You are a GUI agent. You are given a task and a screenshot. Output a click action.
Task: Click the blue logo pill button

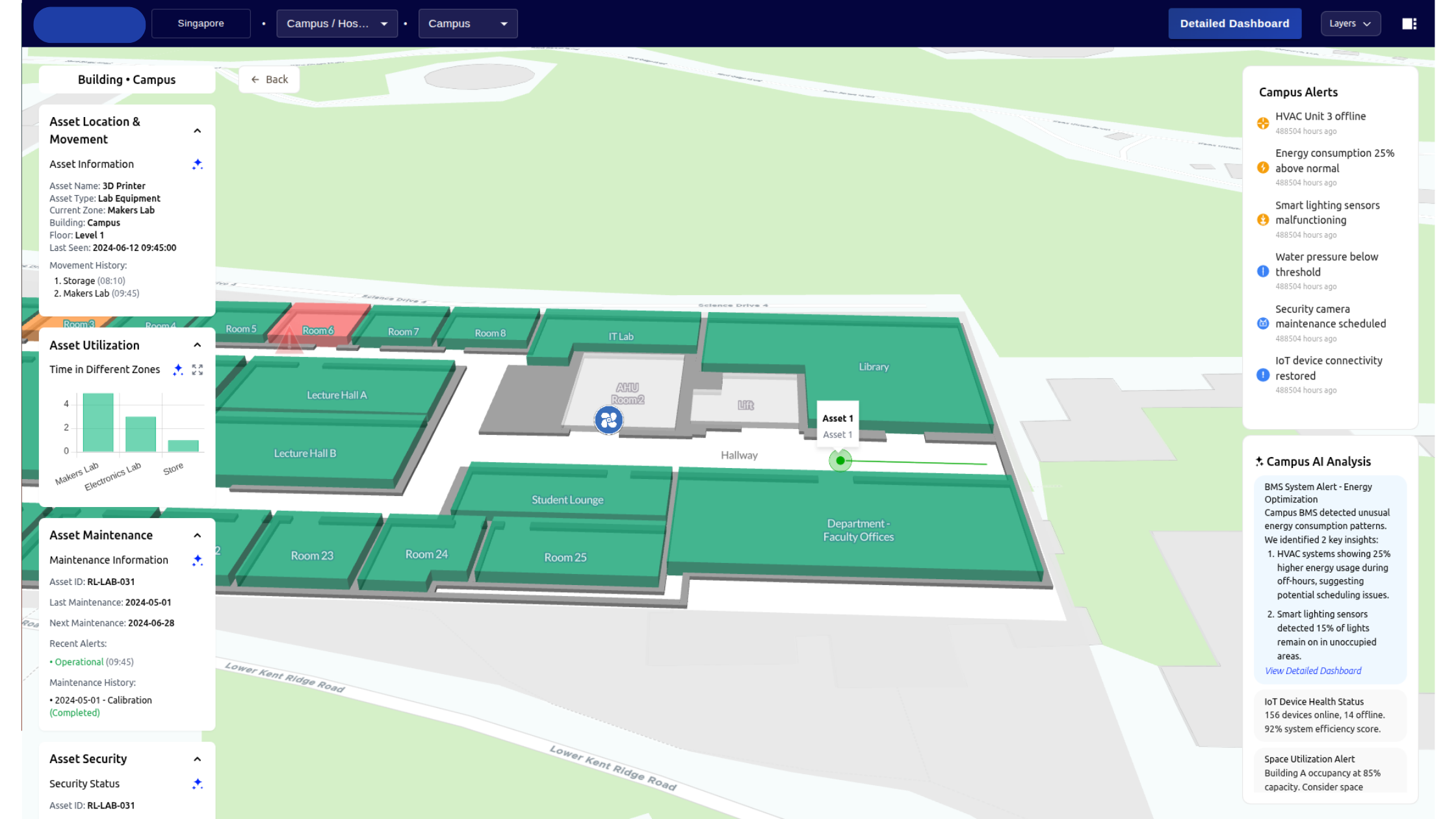point(90,25)
